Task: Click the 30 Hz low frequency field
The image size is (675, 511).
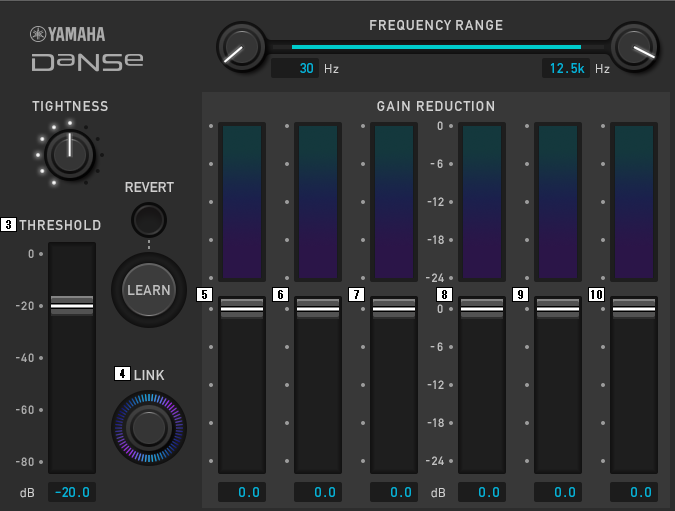Action: [295, 68]
